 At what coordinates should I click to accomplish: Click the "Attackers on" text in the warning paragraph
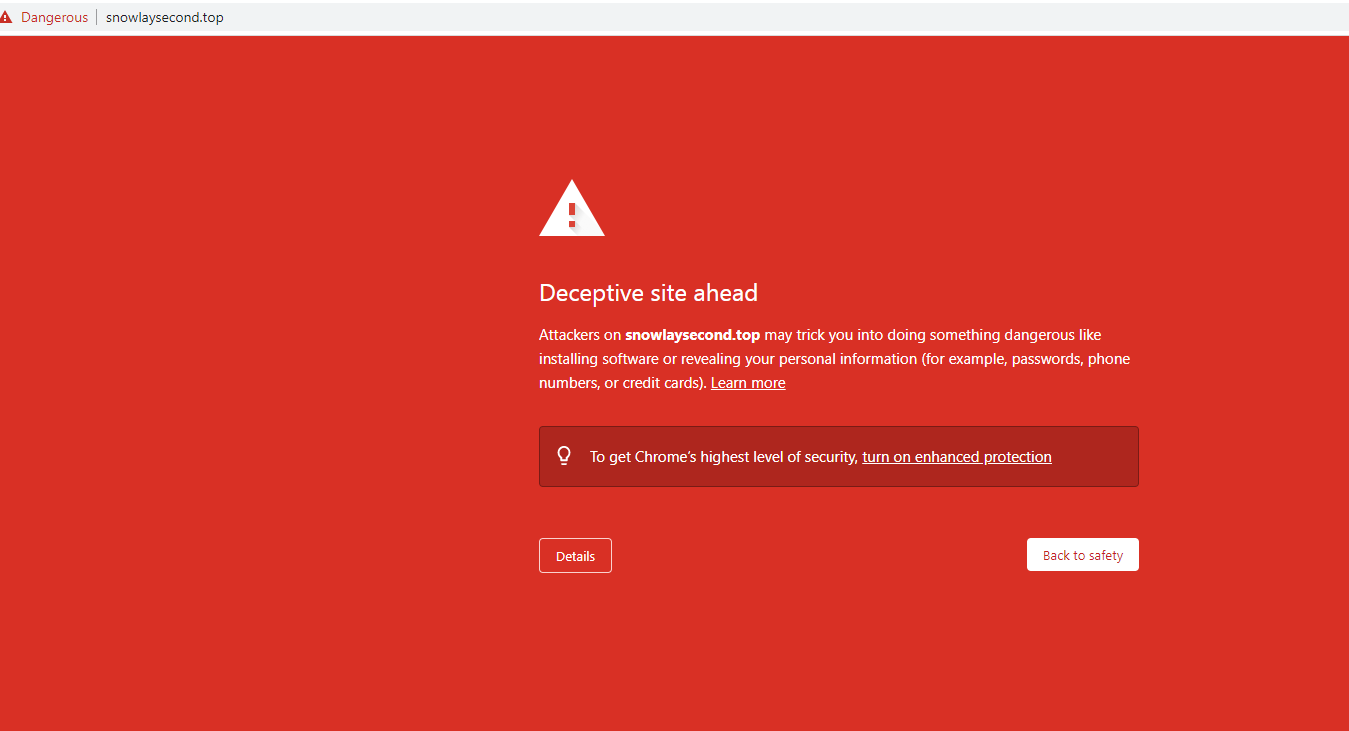coord(580,335)
